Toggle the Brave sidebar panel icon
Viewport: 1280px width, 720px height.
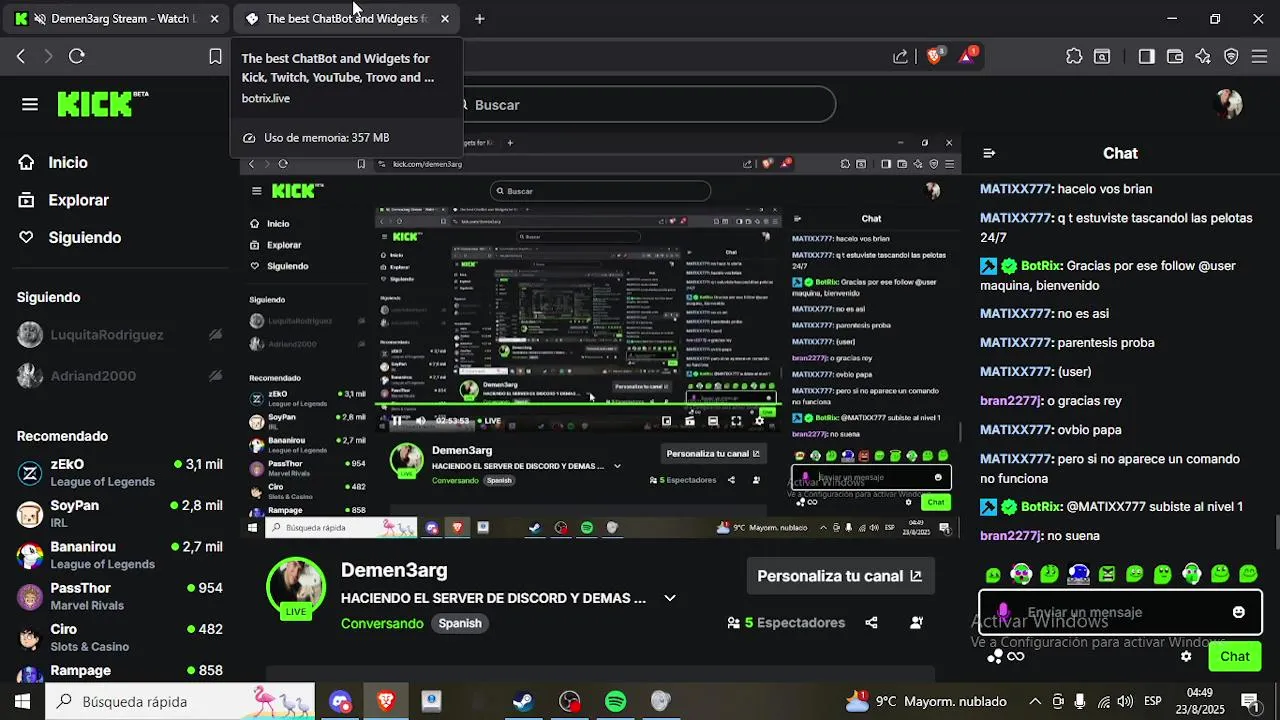(x=1147, y=56)
